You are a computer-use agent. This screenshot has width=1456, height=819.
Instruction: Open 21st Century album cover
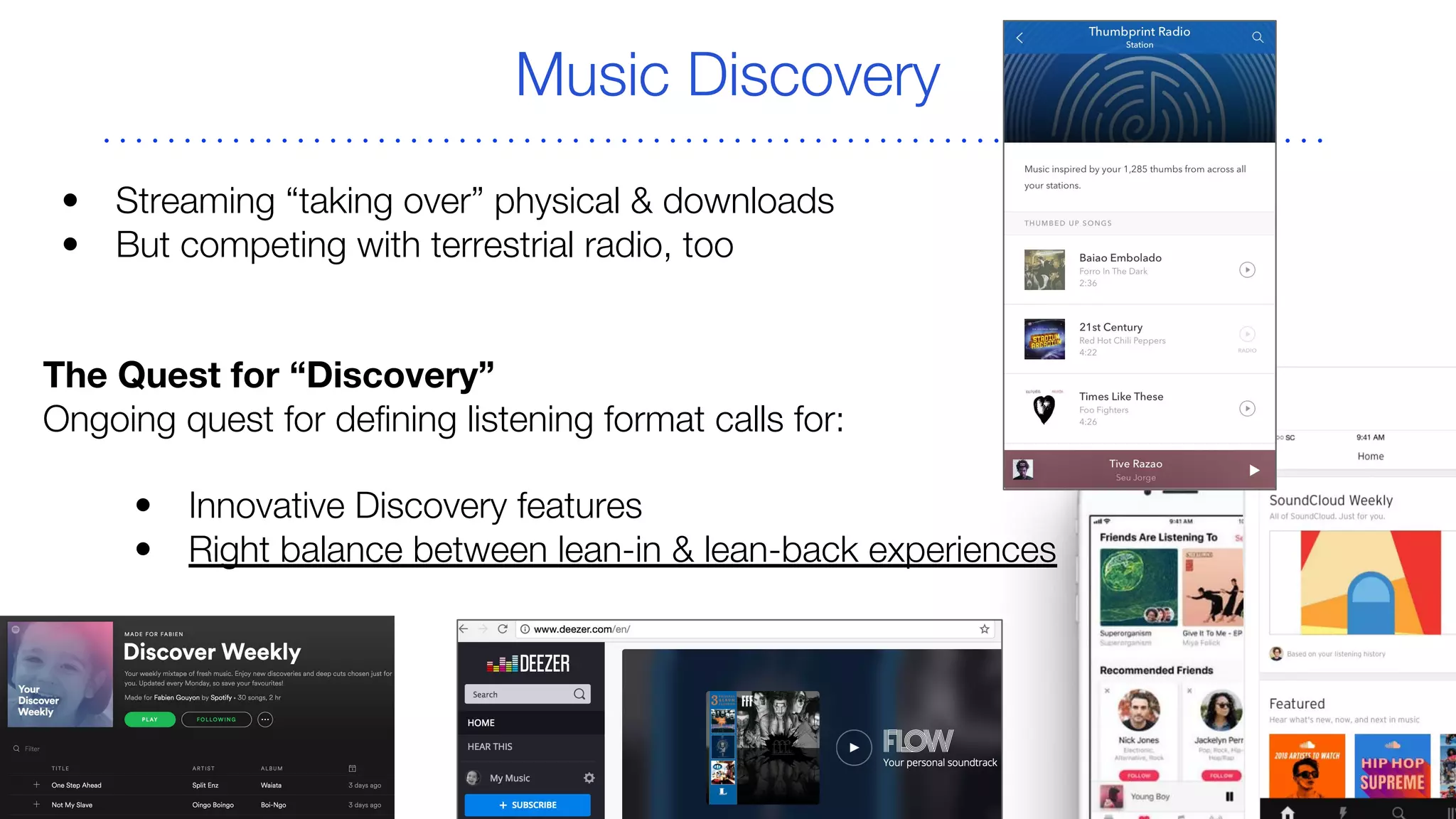coord(1044,339)
